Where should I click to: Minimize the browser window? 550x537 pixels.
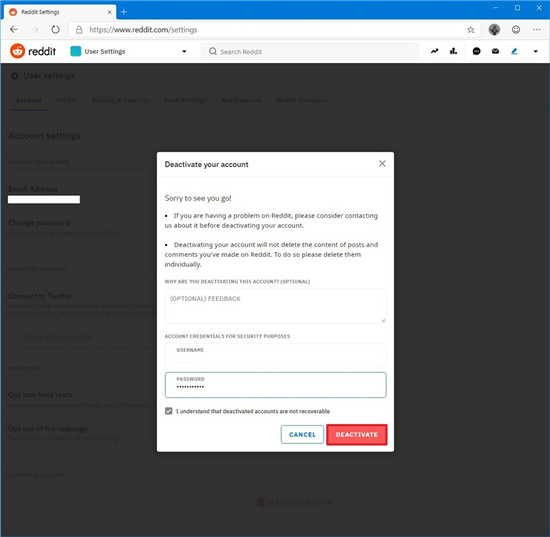(496, 8)
